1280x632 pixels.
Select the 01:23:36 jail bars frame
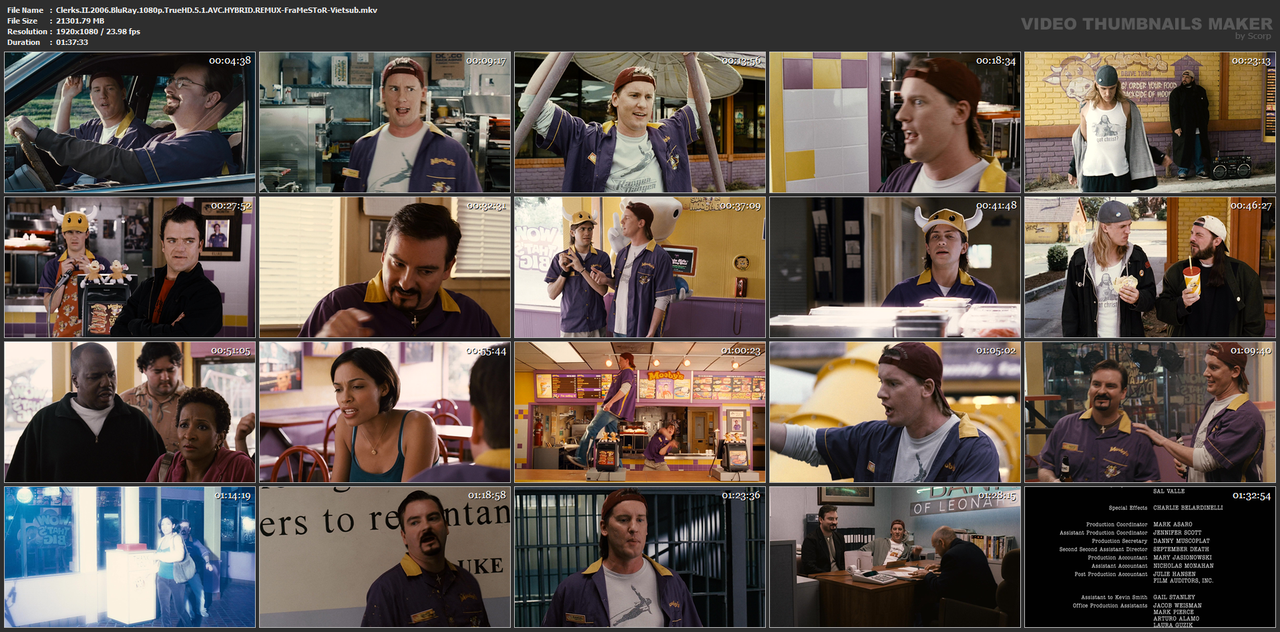pyautogui.click(x=640, y=557)
